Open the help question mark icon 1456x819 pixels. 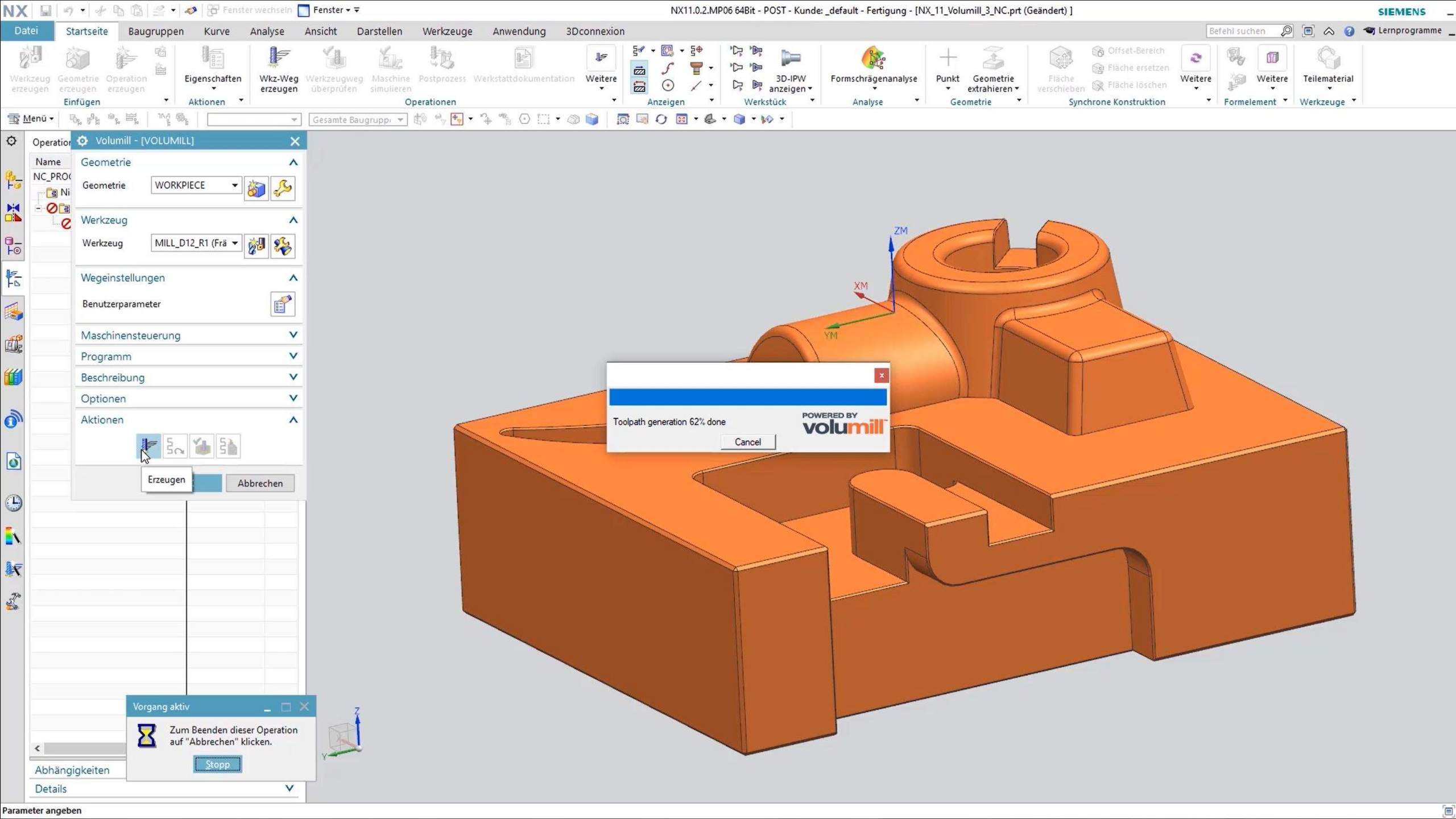click(x=1349, y=31)
